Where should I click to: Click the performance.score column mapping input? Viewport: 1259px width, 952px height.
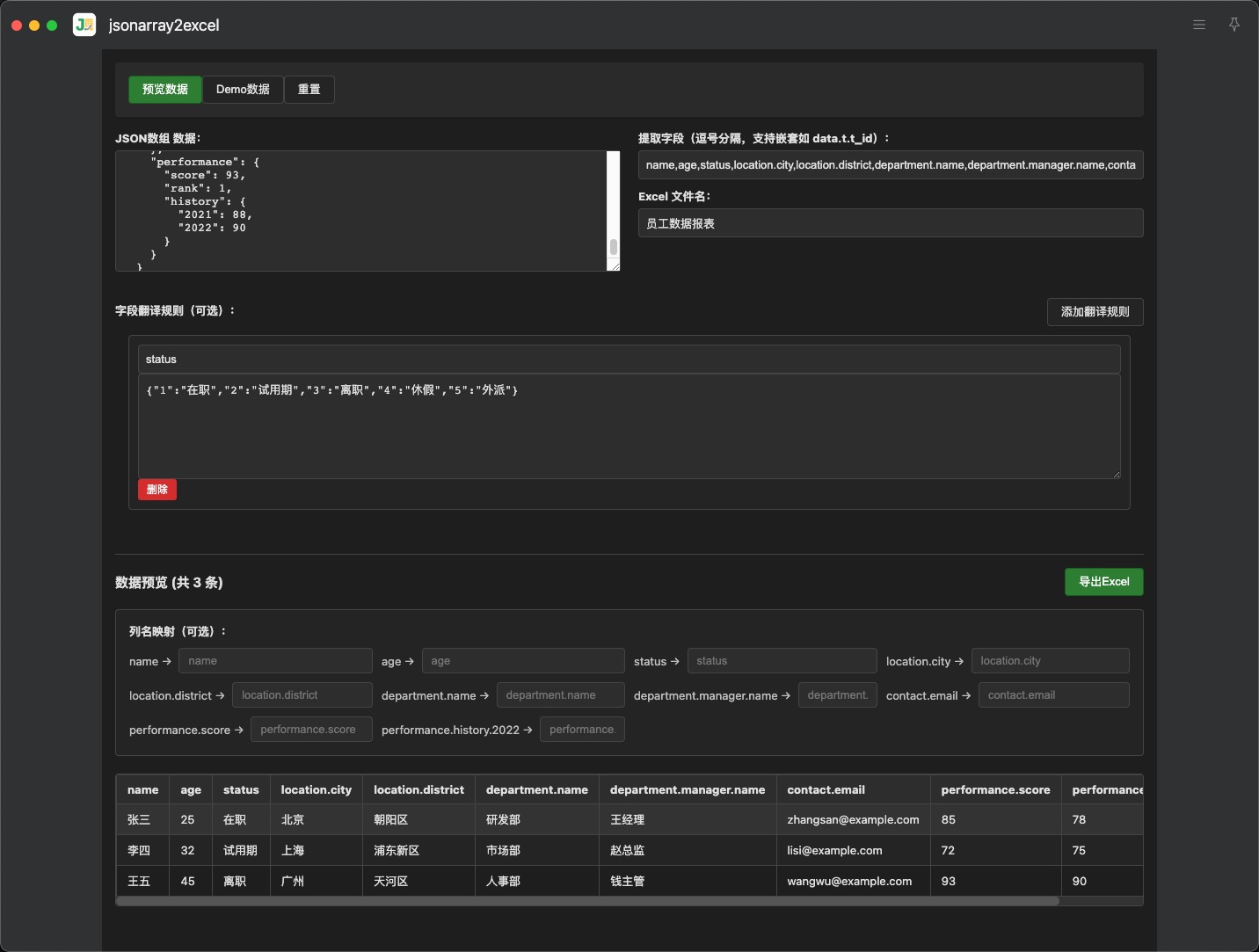click(x=311, y=729)
